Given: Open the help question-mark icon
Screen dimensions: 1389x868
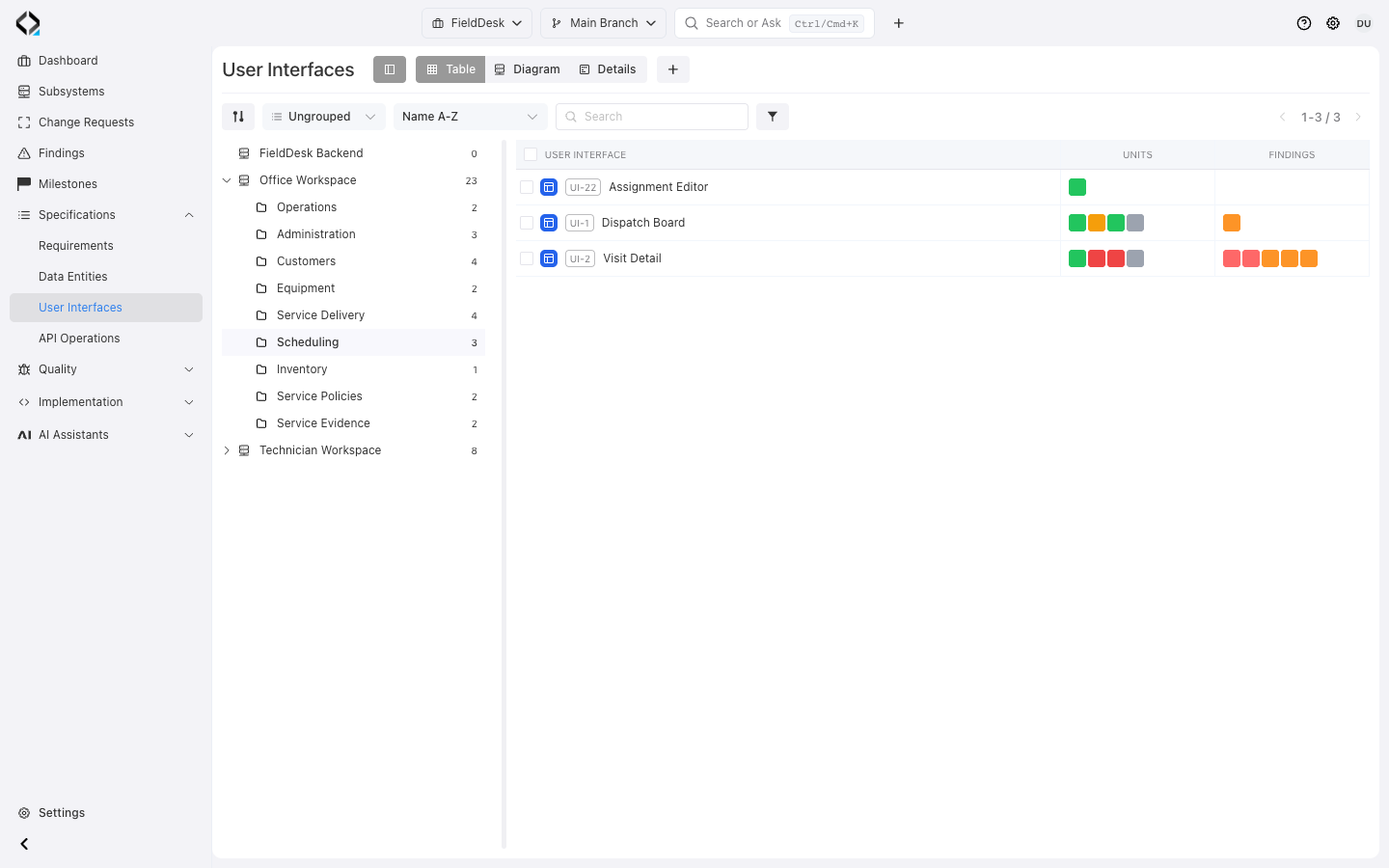Looking at the screenshot, I should 1304,23.
